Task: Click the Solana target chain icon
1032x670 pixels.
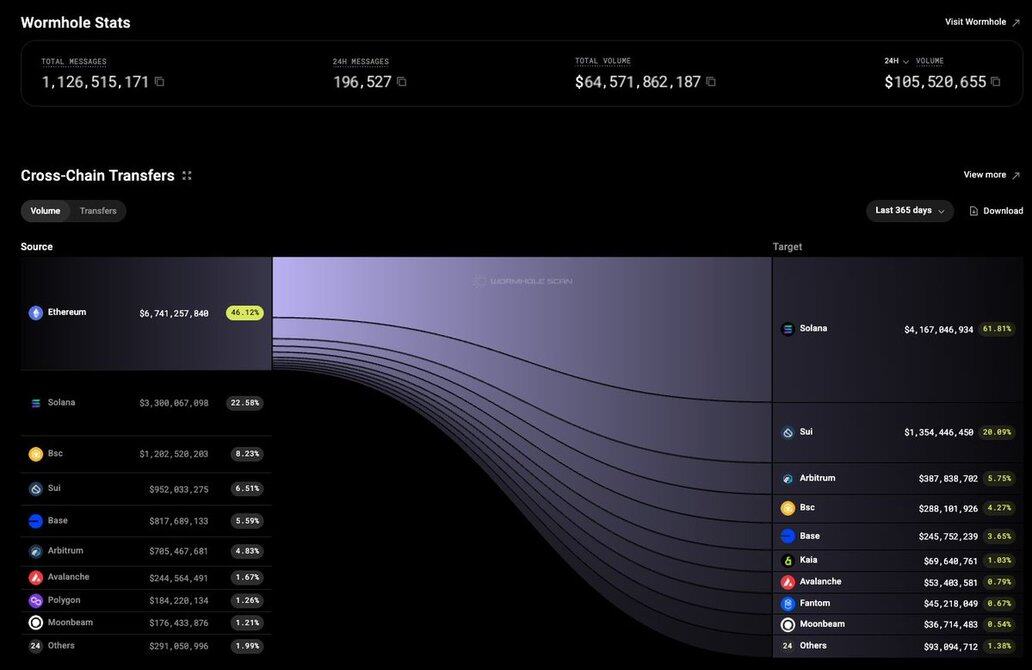Action: (788, 329)
